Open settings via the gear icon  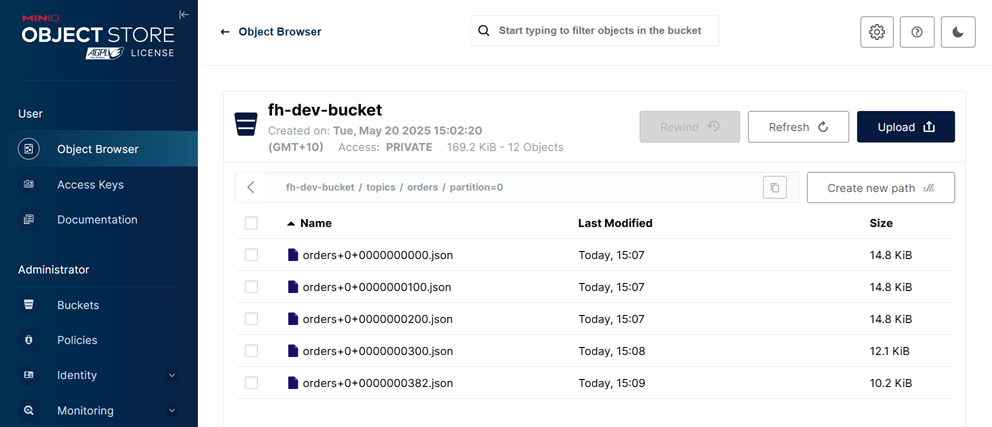pyautogui.click(x=876, y=32)
